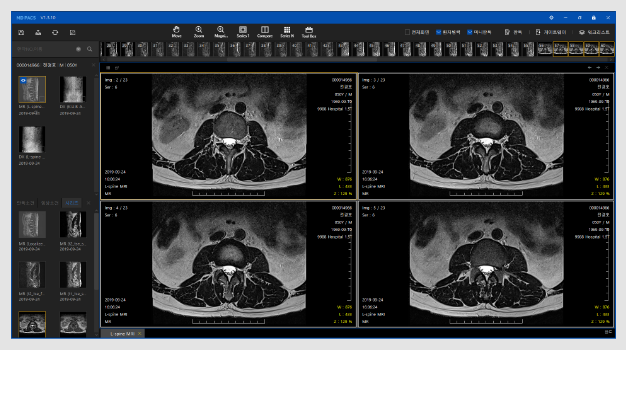The width and height of the screenshot is (626, 409).
Task: Uncheck the second checked option in top bar
Action: click(x=439, y=32)
